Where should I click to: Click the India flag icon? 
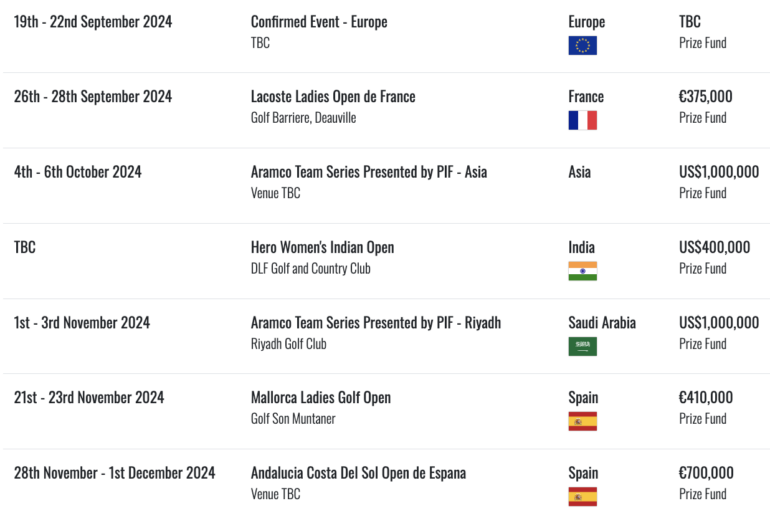tap(582, 271)
